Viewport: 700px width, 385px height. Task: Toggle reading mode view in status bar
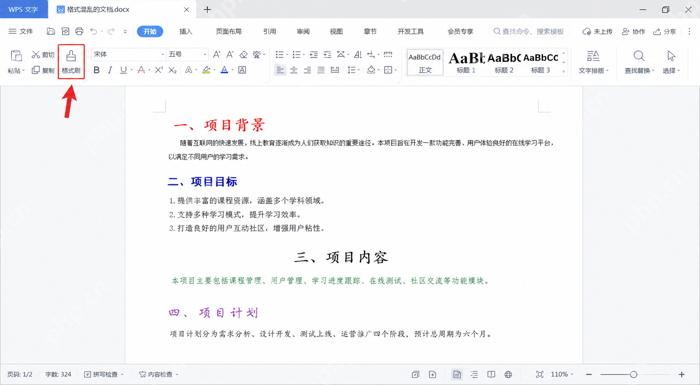point(491,374)
